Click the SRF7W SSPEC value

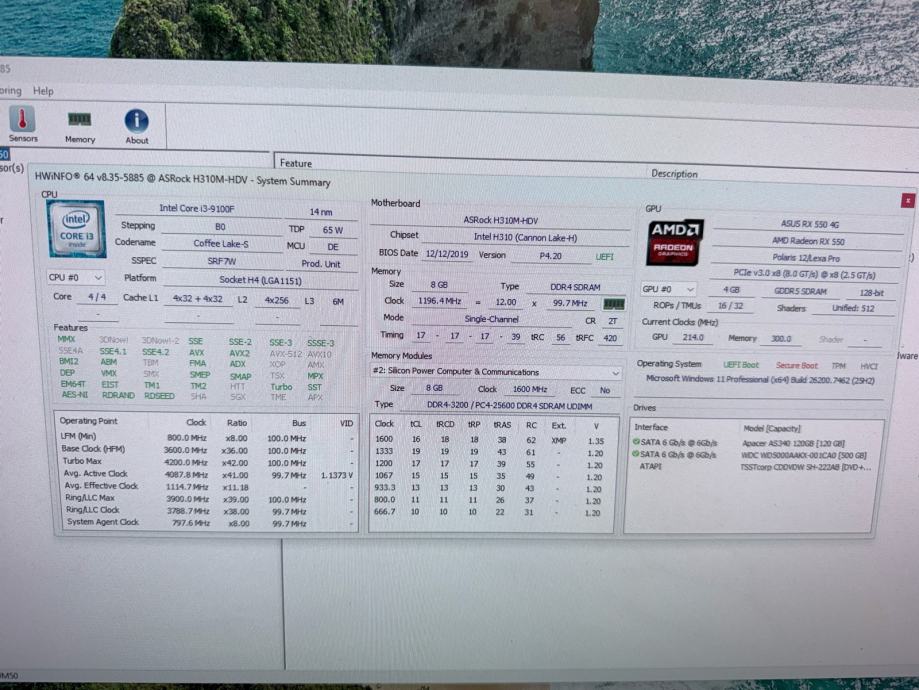click(221, 261)
